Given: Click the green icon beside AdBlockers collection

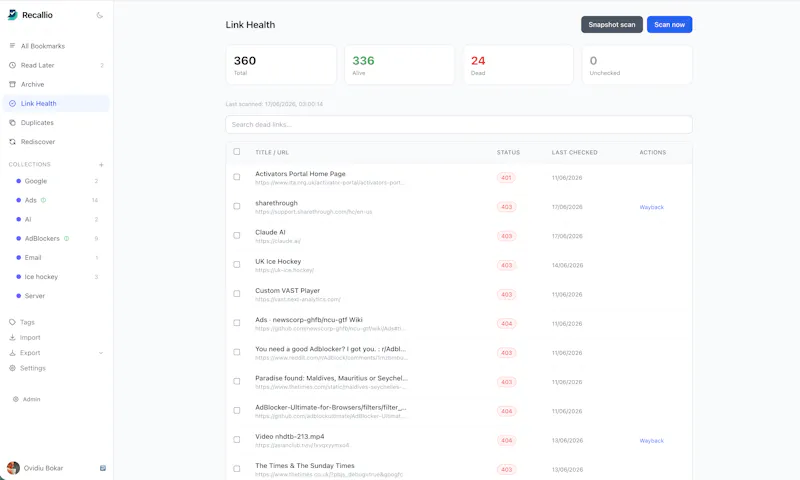Looking at the screenshot, I should click(x=66, y=238).
